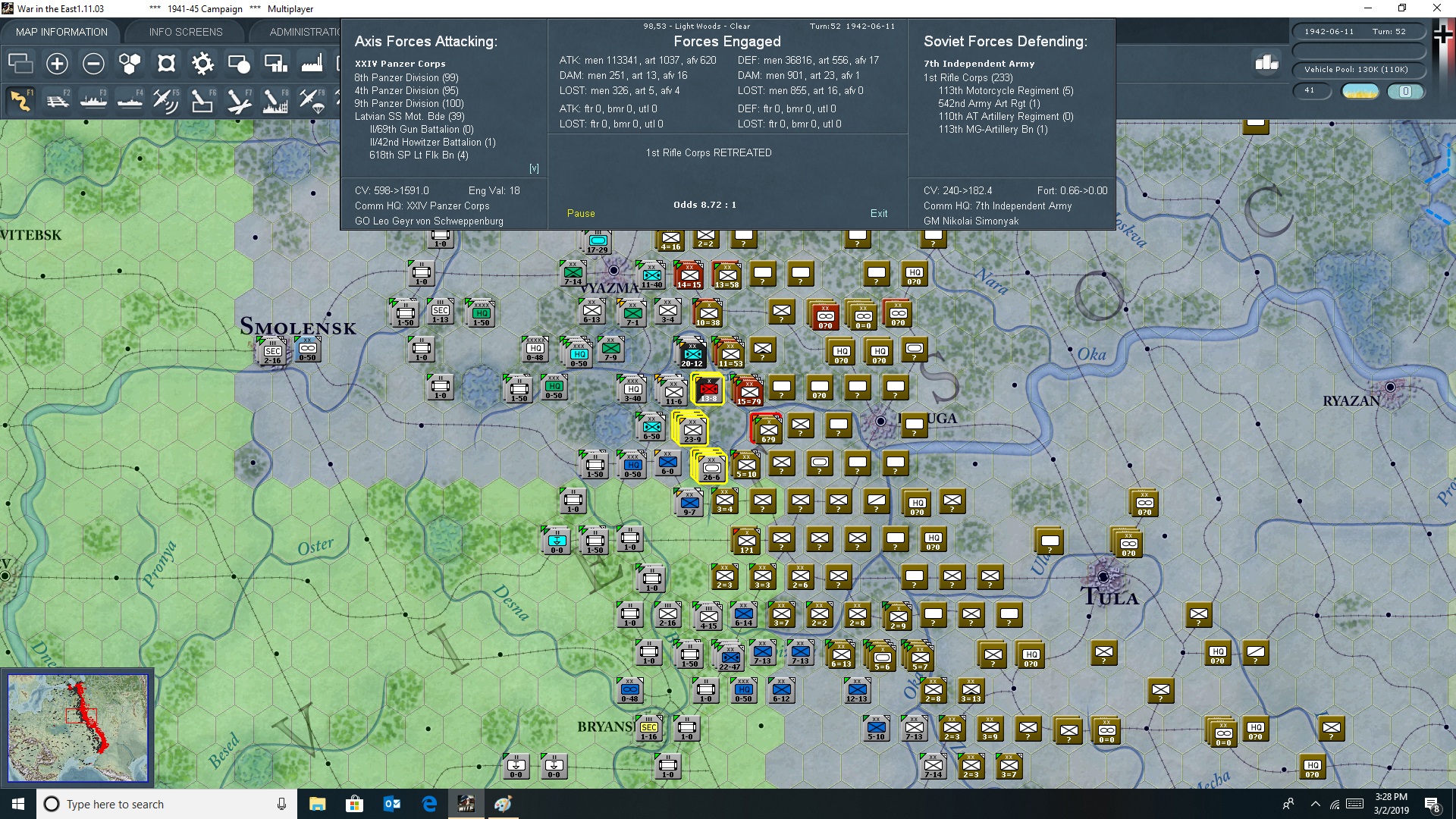Toggle the F7 bomb airfield mode
Image resolution: width=1456 pixels, height=819 pixels.
click(x=238, y=100)
